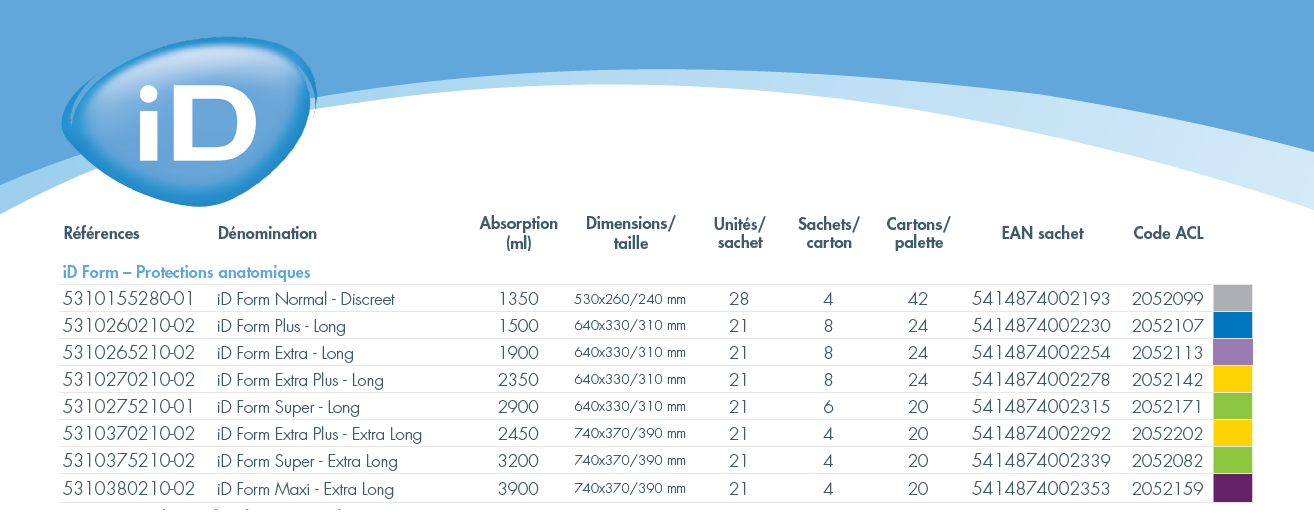Click the Dimensions/taille column header
This screenshot has width=1314, height=518.
click(x=630, y=233)
